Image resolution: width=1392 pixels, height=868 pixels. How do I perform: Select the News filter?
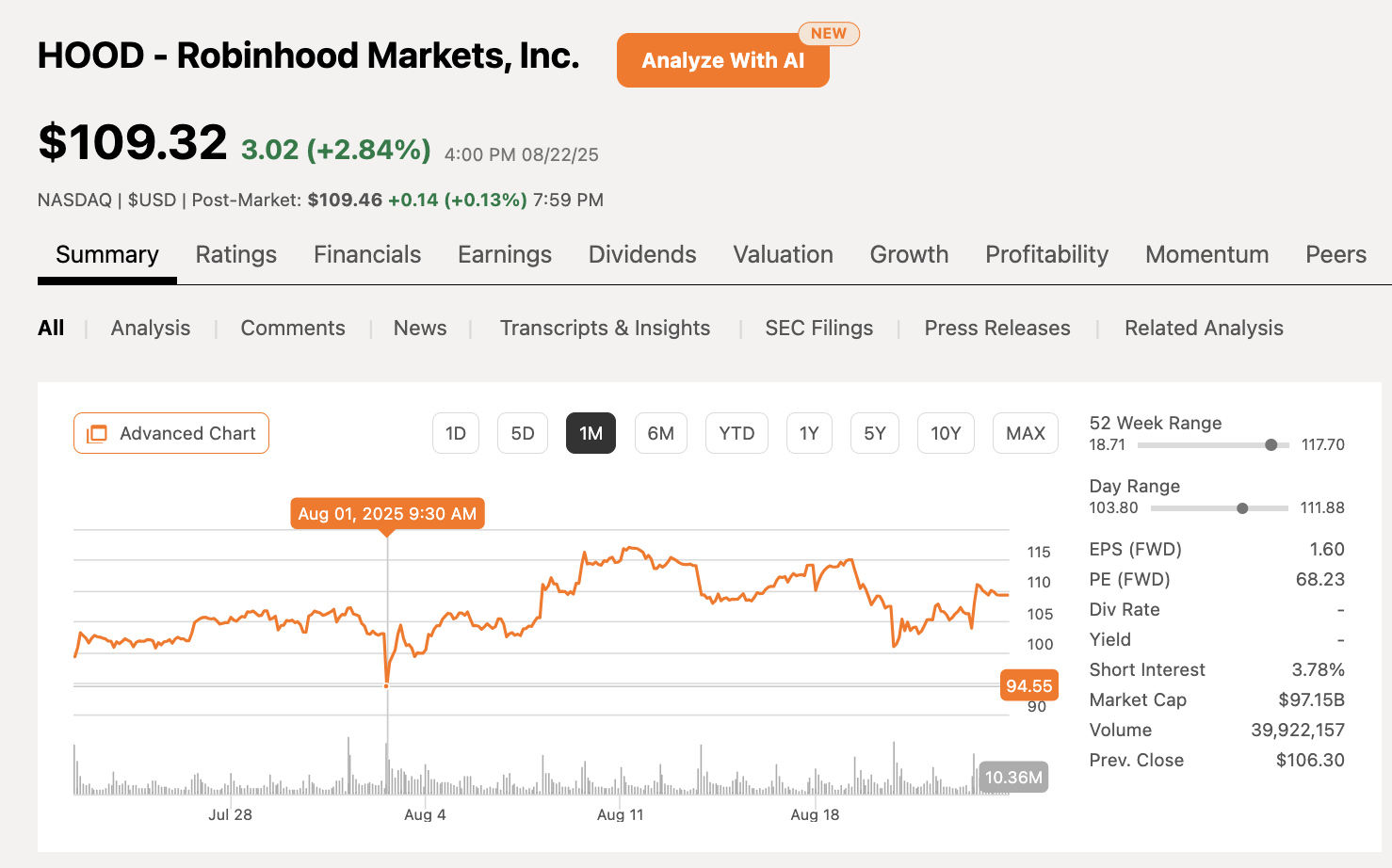419,328
